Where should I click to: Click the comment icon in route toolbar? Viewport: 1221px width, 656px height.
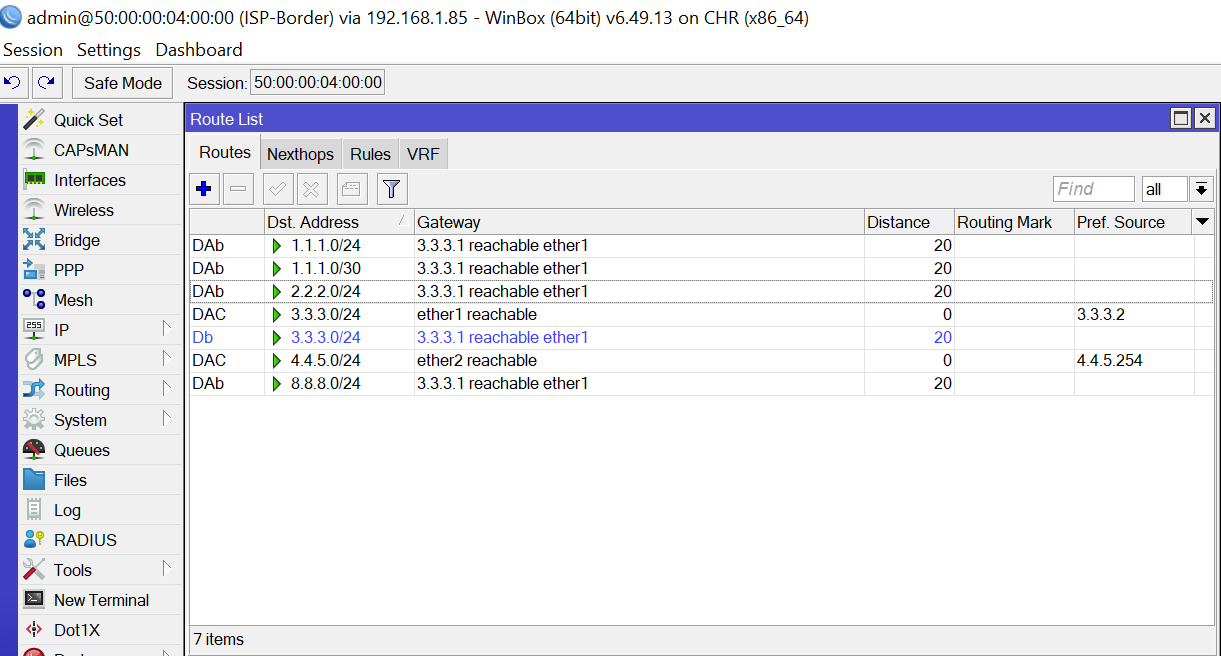point(352,188)
